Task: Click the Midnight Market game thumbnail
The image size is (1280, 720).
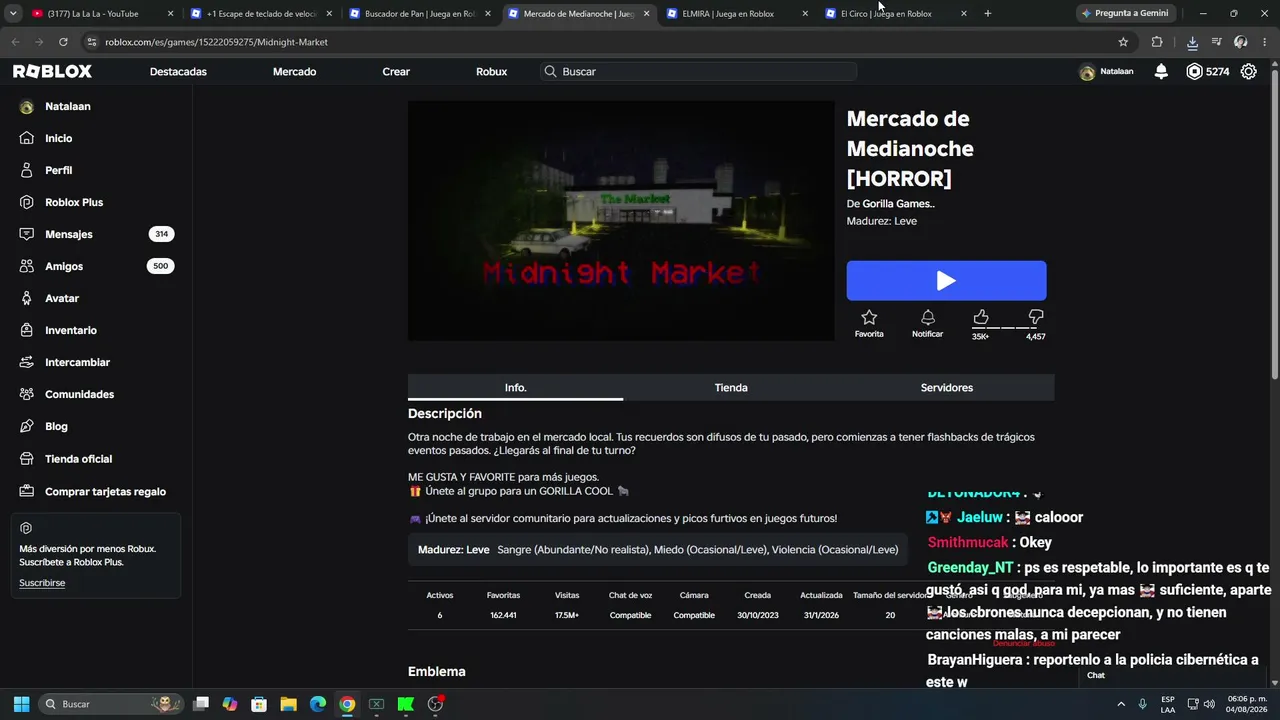Action: [621, 221]
